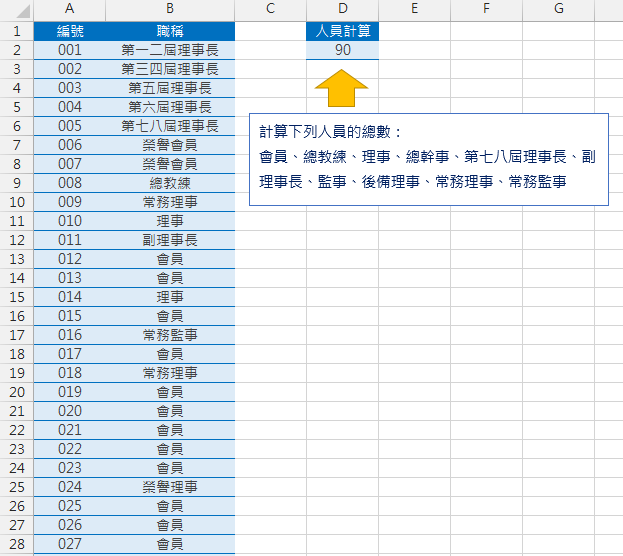The height and width of the screenshot is (556, 623).
Task: Click the select-all corner triangle
Action: pyautogui.click(x=23, y=11)
